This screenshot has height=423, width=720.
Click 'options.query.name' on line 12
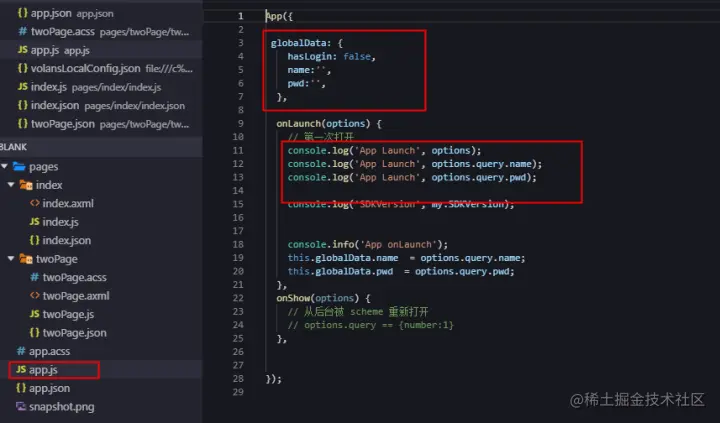point(481,164)
